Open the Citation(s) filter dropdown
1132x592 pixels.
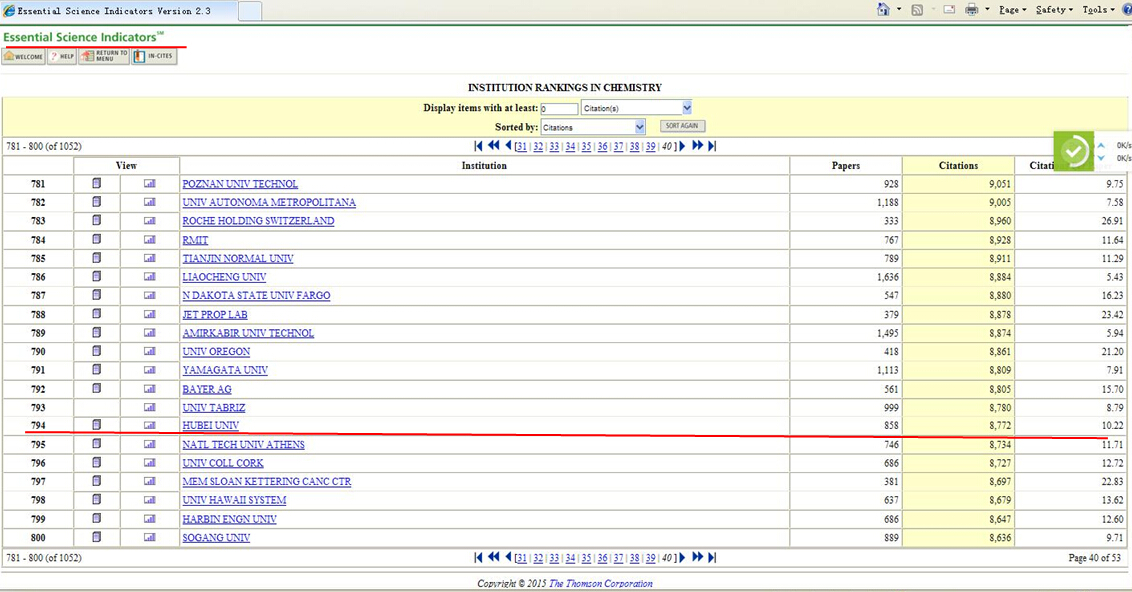(x=637, y=108)
